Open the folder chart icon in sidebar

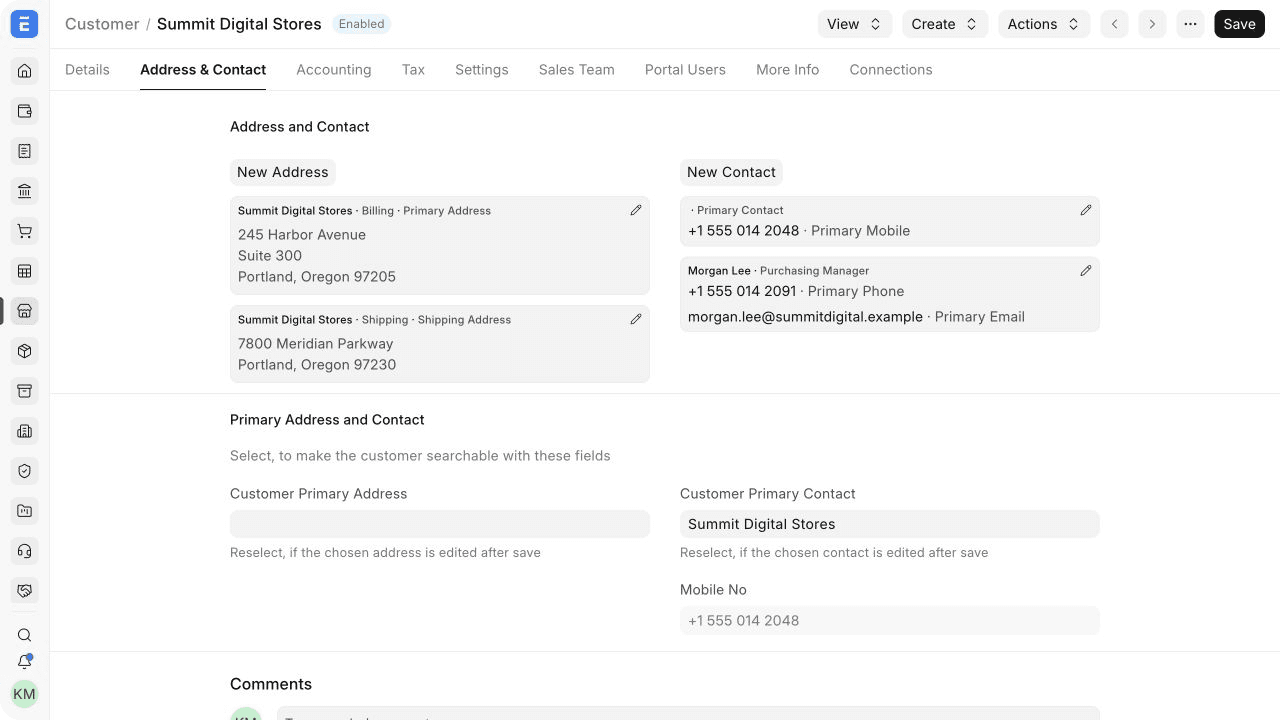pyautogui.click(x=25, y=511)
